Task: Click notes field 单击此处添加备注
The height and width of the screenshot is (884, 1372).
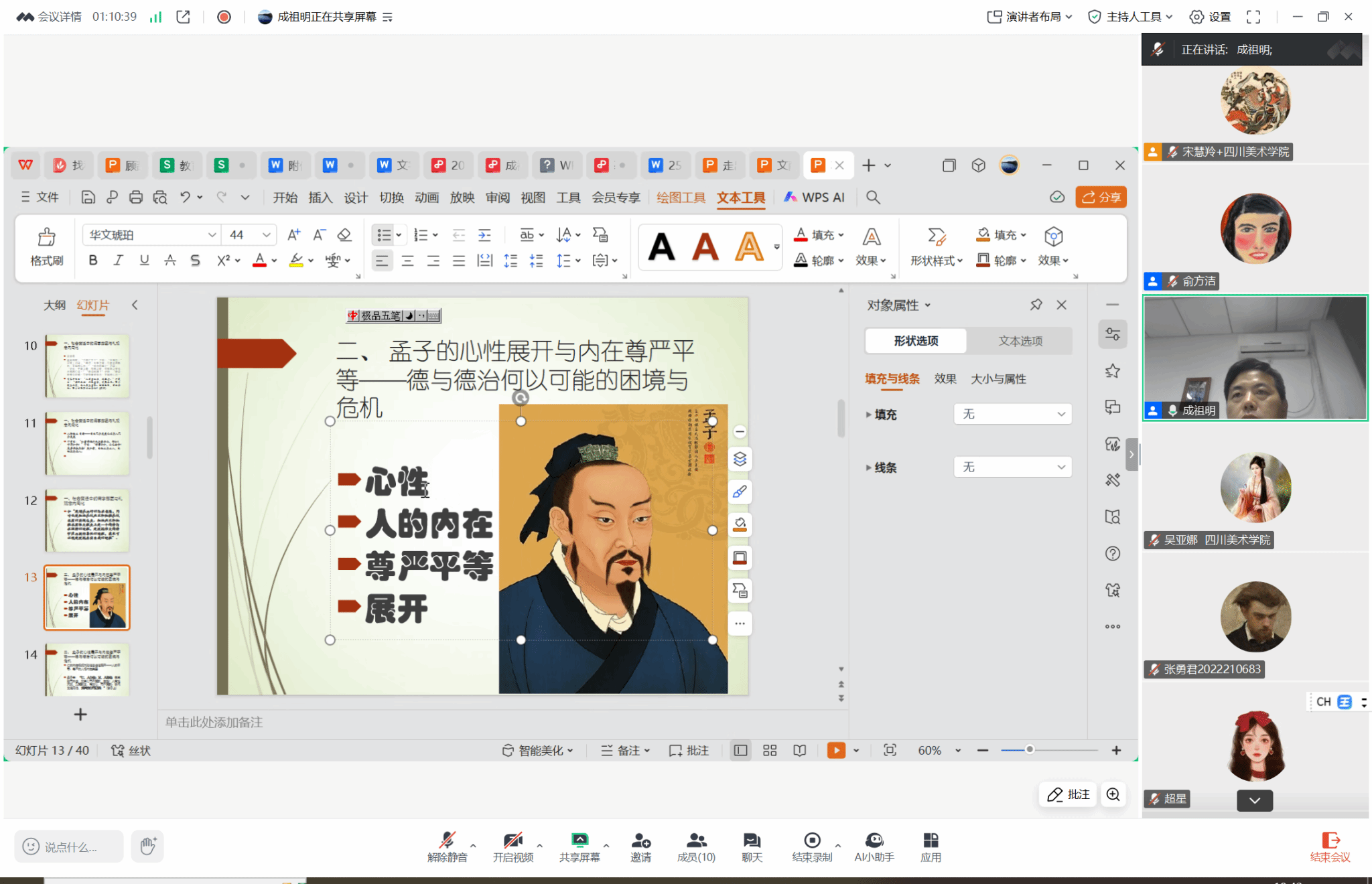Action: coord(214,723)
